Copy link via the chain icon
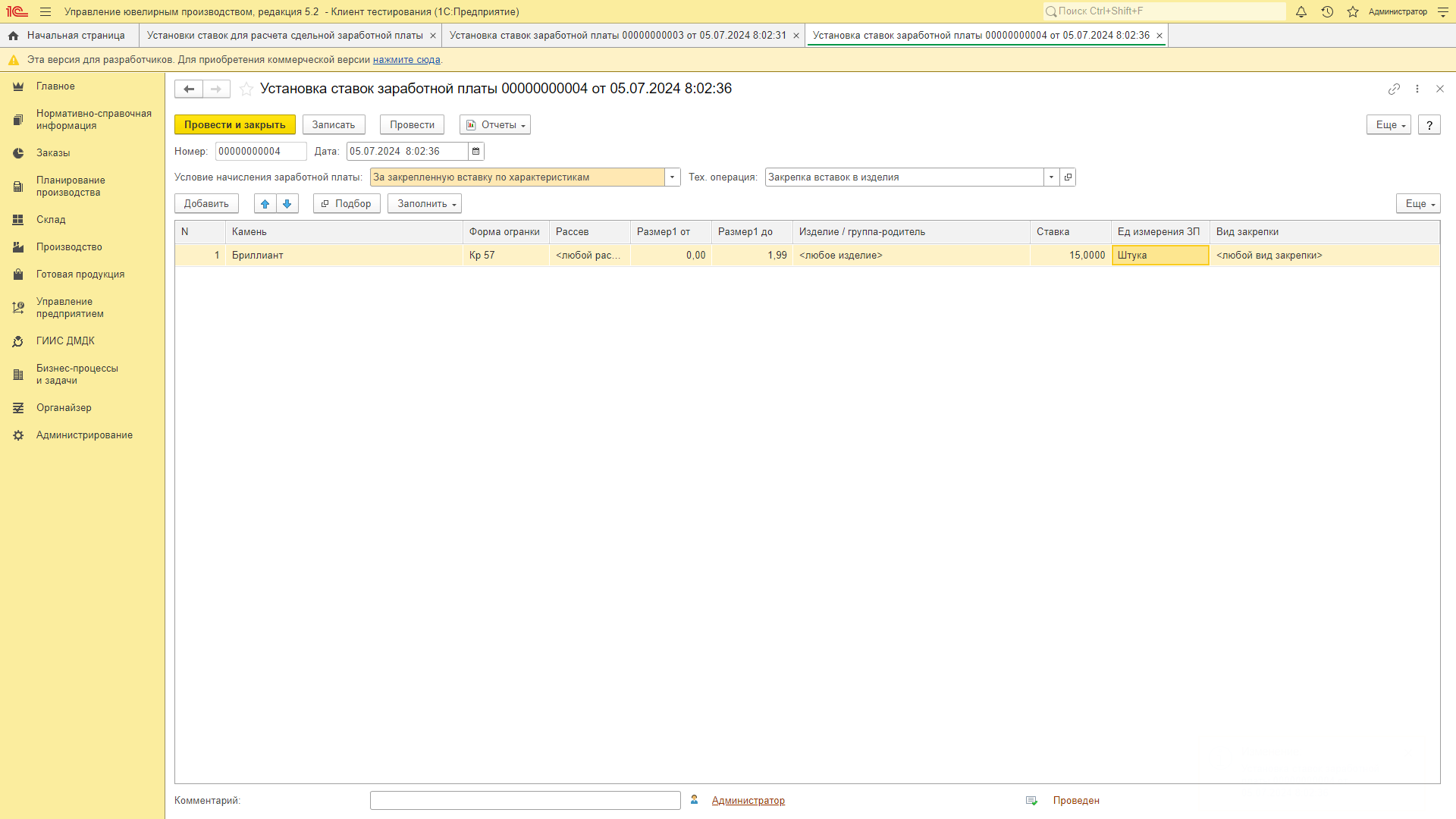 coord(1394,89)
